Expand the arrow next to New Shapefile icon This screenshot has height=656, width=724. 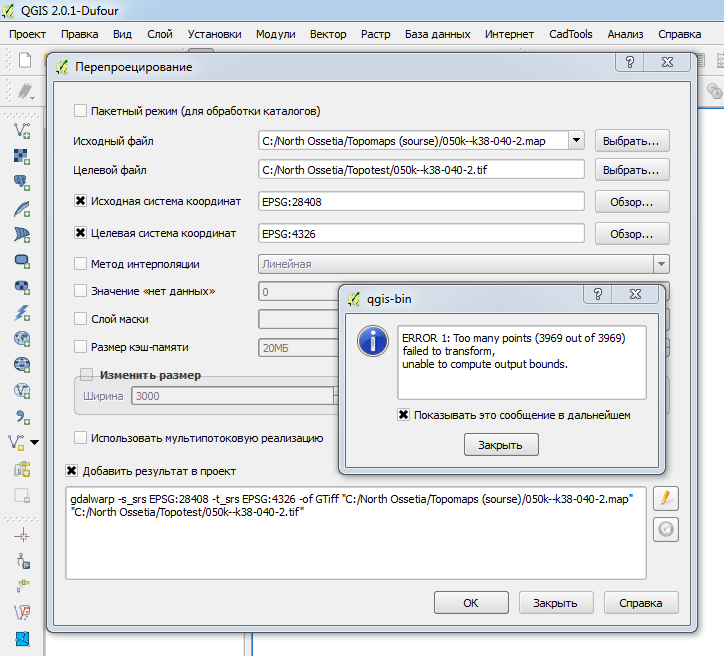35,443
